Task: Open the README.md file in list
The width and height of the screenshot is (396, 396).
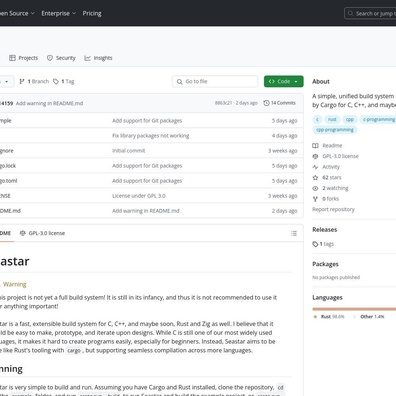Action: click(x=10, y=211)
